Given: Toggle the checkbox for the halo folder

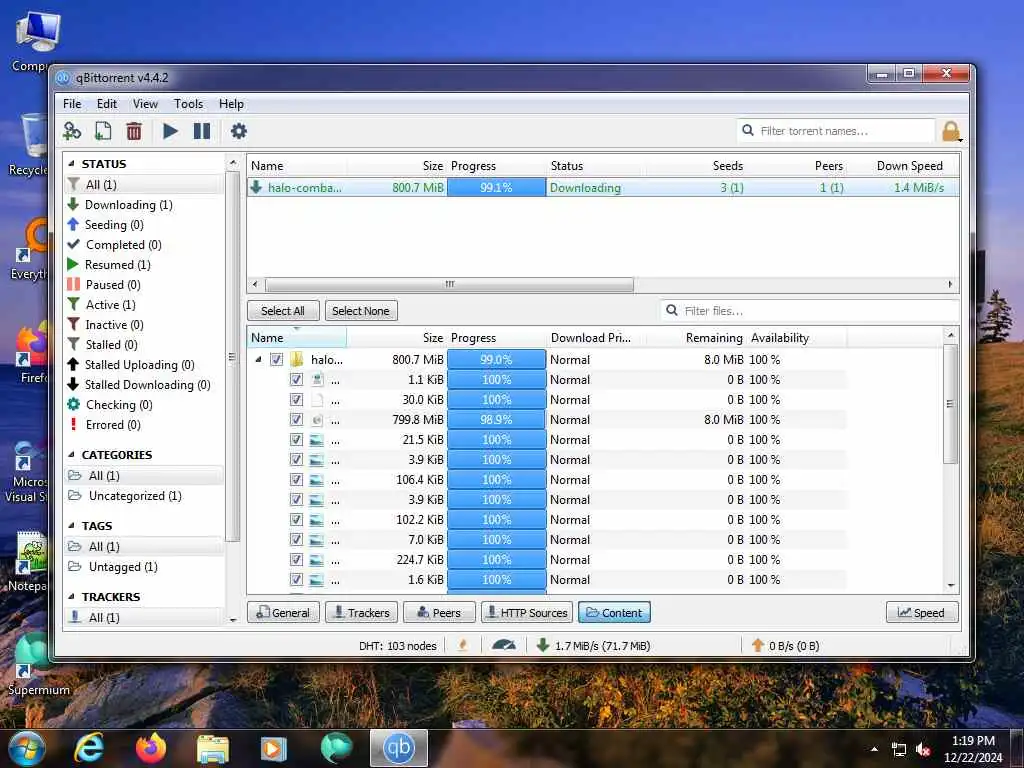Looking at the screenshot, I should (276, 359).
